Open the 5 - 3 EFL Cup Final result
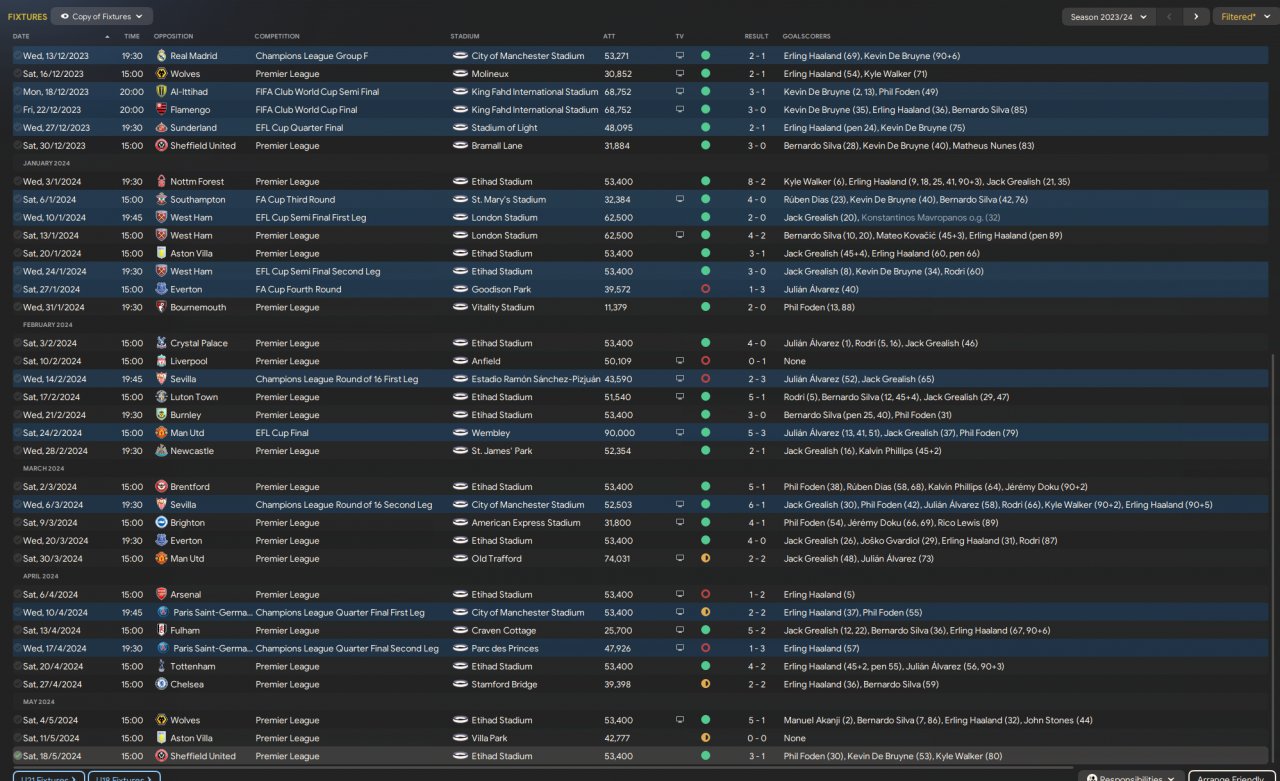Screen dimensions: 1280x781 click(757, 434)
